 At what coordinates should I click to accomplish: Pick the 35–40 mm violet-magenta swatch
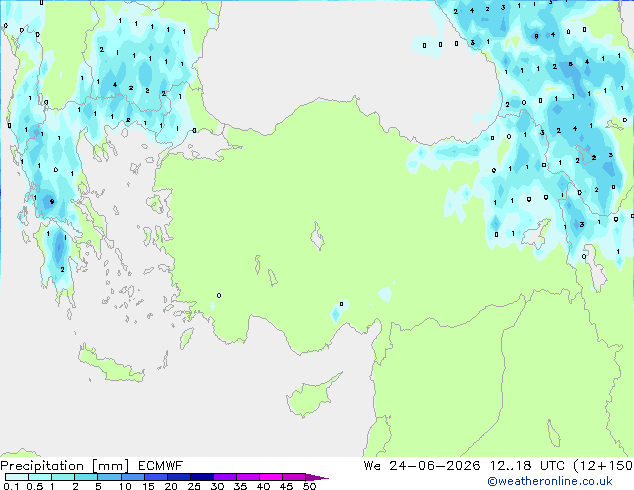[247, 477]
